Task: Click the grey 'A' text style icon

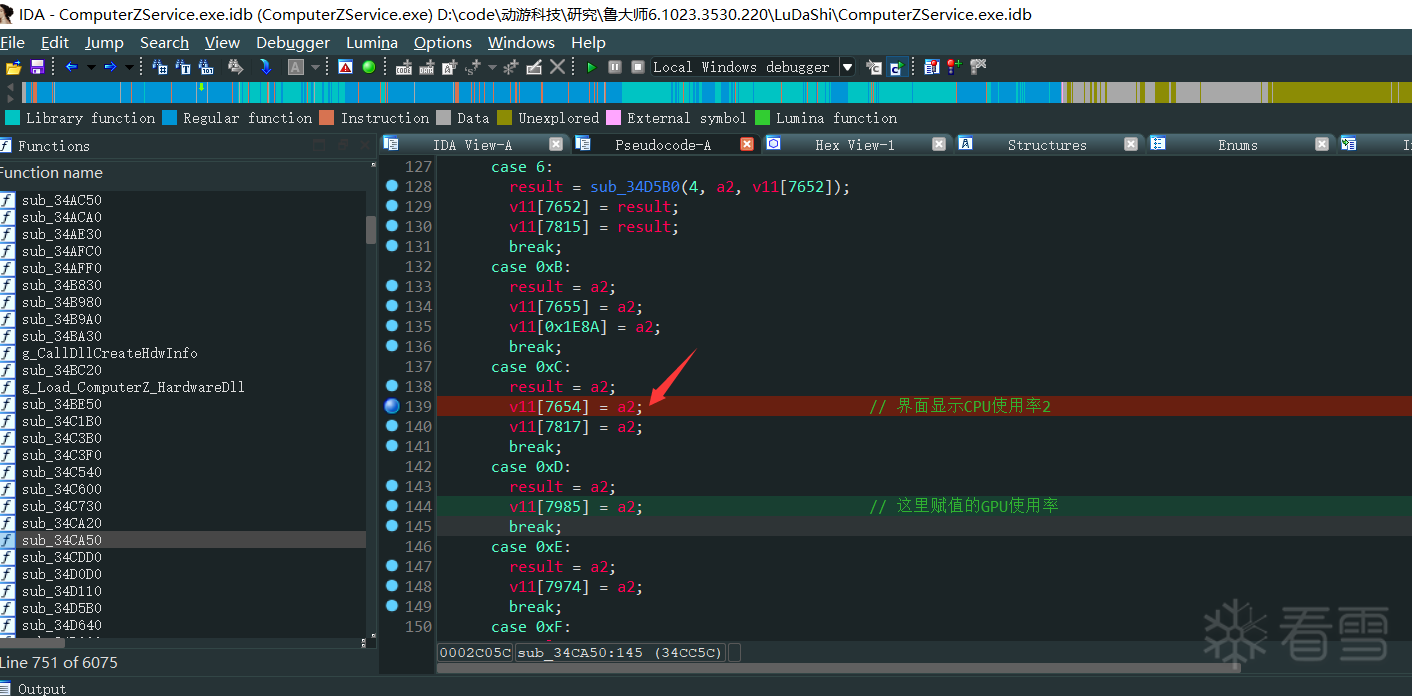Action: coord(296,67)
